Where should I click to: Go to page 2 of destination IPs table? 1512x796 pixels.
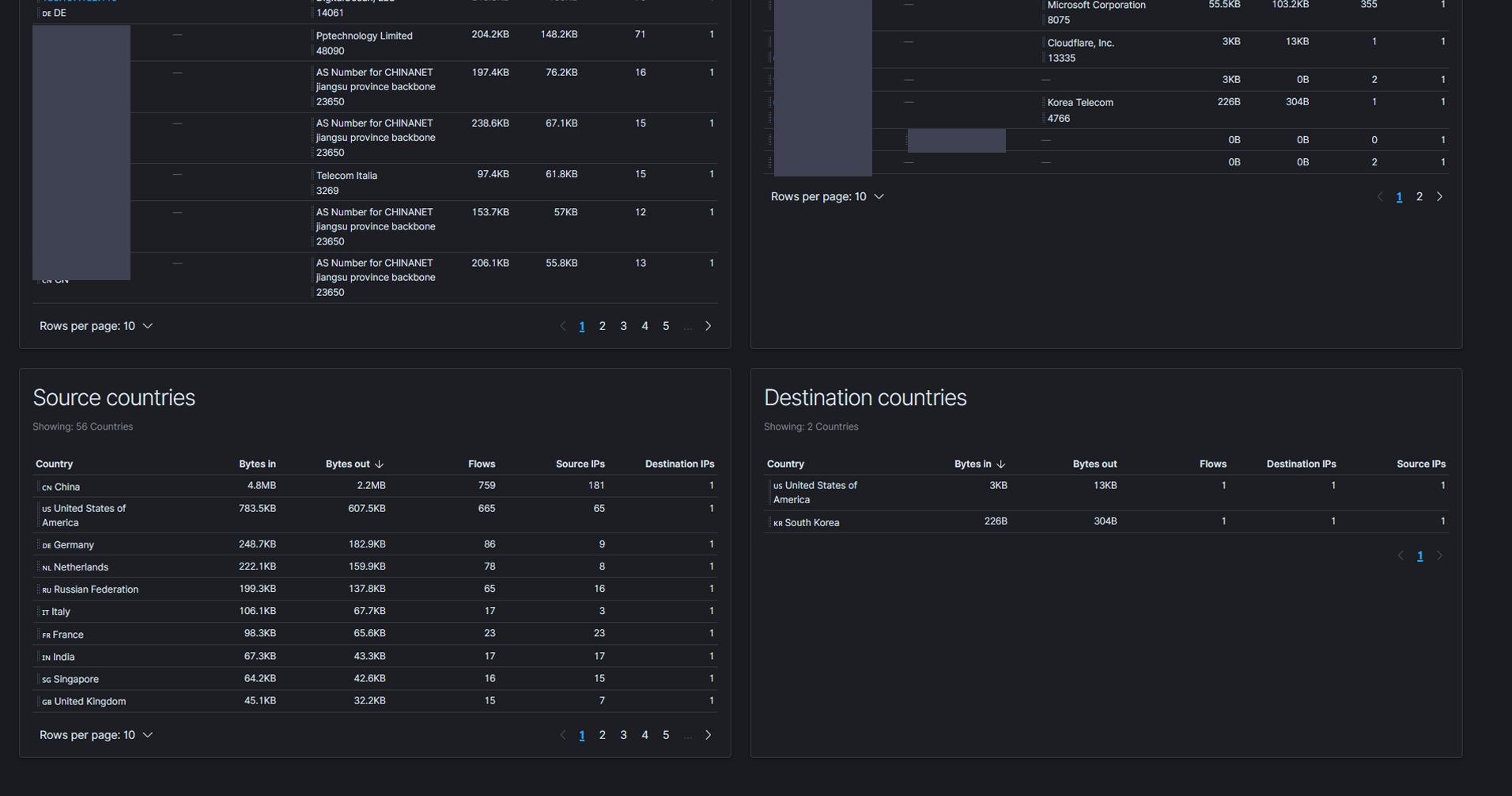click(1419, 197)
